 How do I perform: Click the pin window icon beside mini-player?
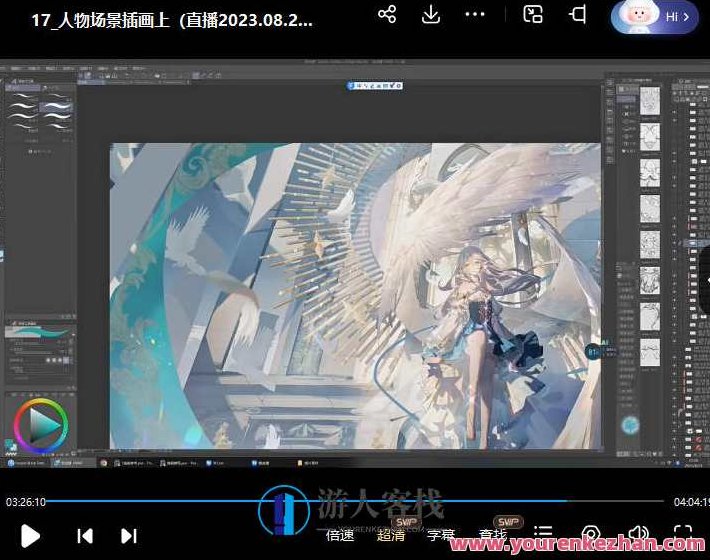(x=577, y=14)
